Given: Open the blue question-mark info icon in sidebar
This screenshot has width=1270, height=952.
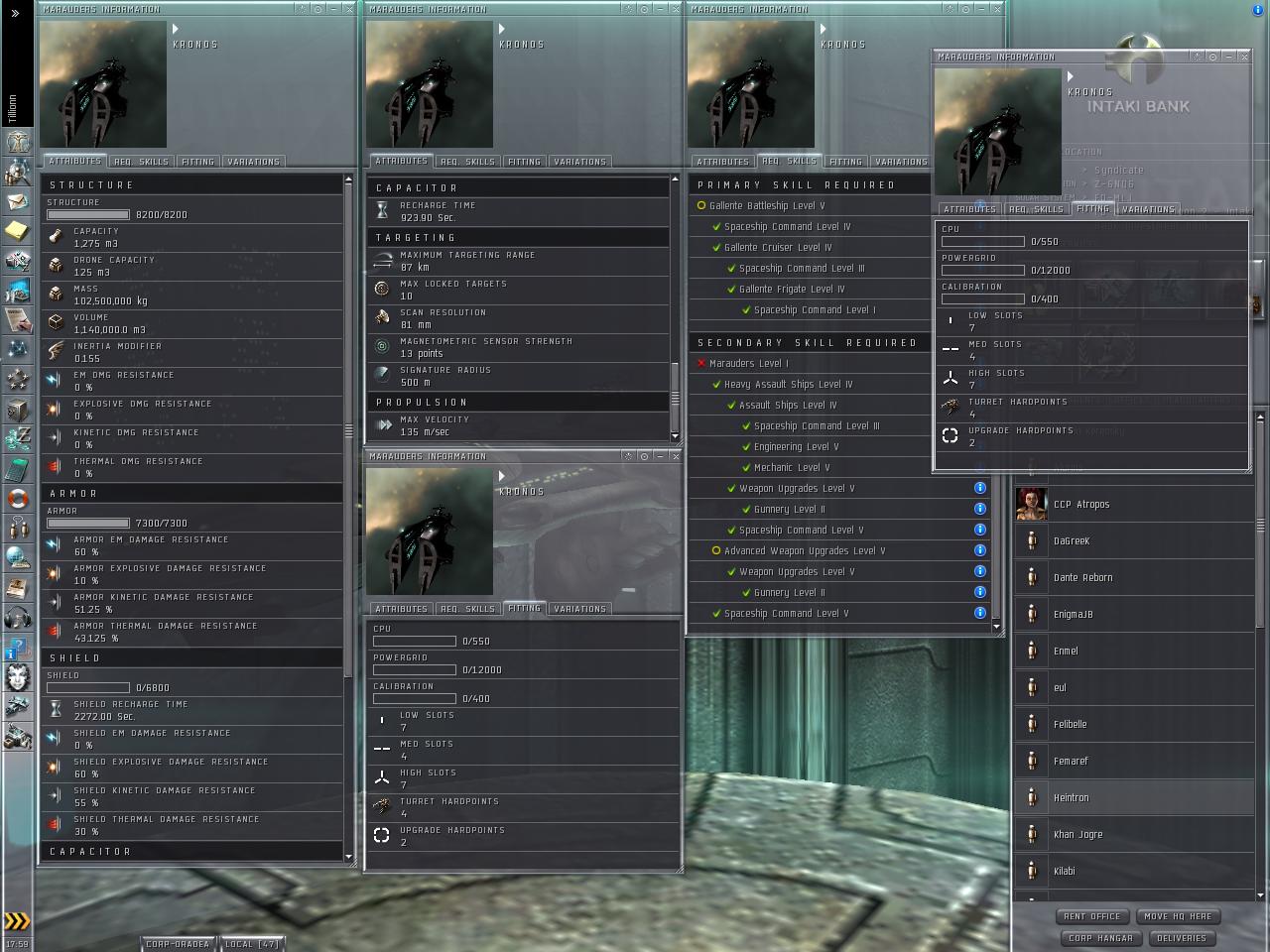Looking at the screenshot, I should 17,649.
